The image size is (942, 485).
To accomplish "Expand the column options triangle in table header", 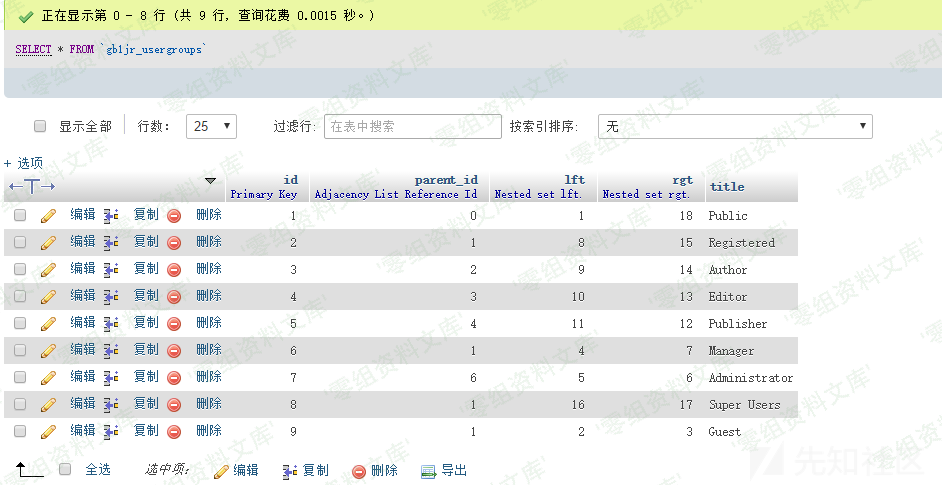I will (x=210, y=181).
